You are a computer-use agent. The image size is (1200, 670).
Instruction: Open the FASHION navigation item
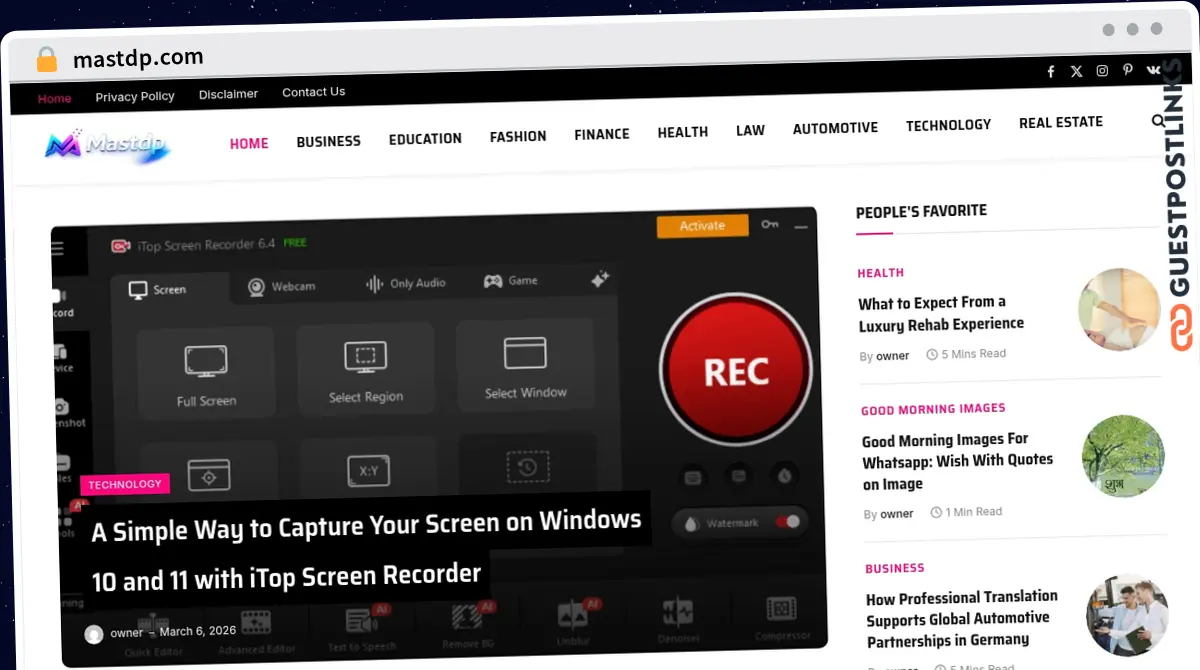click(x=518, y=136)
